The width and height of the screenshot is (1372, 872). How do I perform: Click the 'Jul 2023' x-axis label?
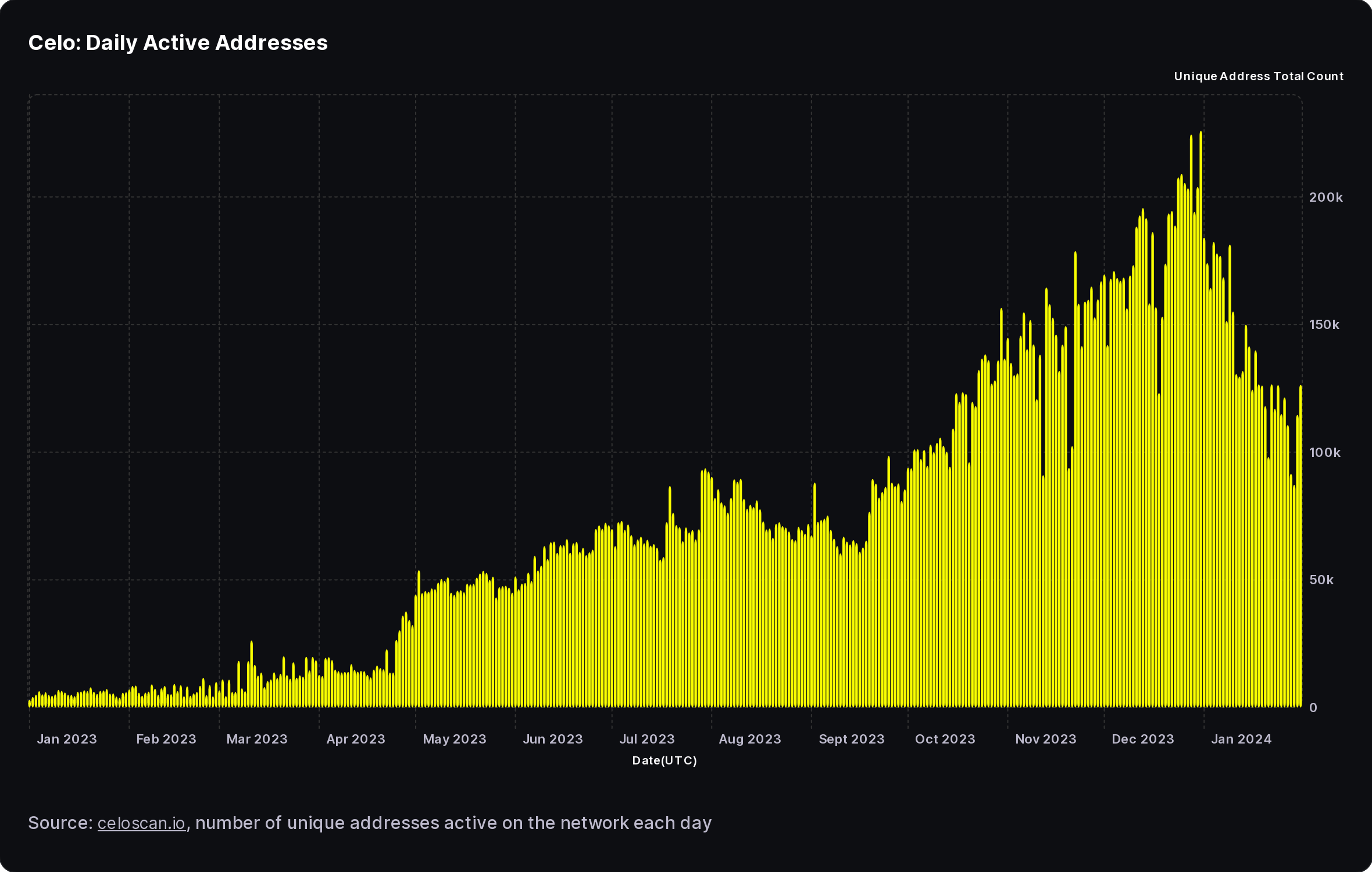click(x=647, y=739)
